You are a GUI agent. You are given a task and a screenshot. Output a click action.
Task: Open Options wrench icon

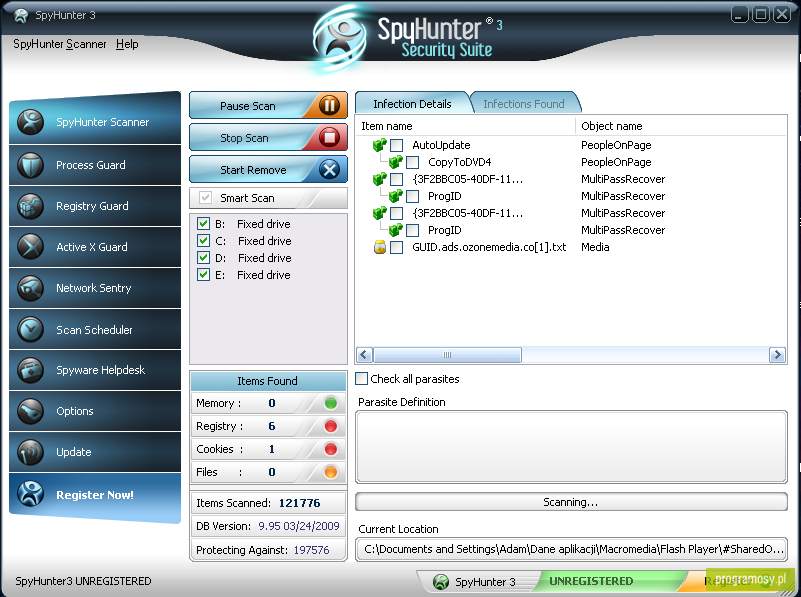tap(30, 411)
